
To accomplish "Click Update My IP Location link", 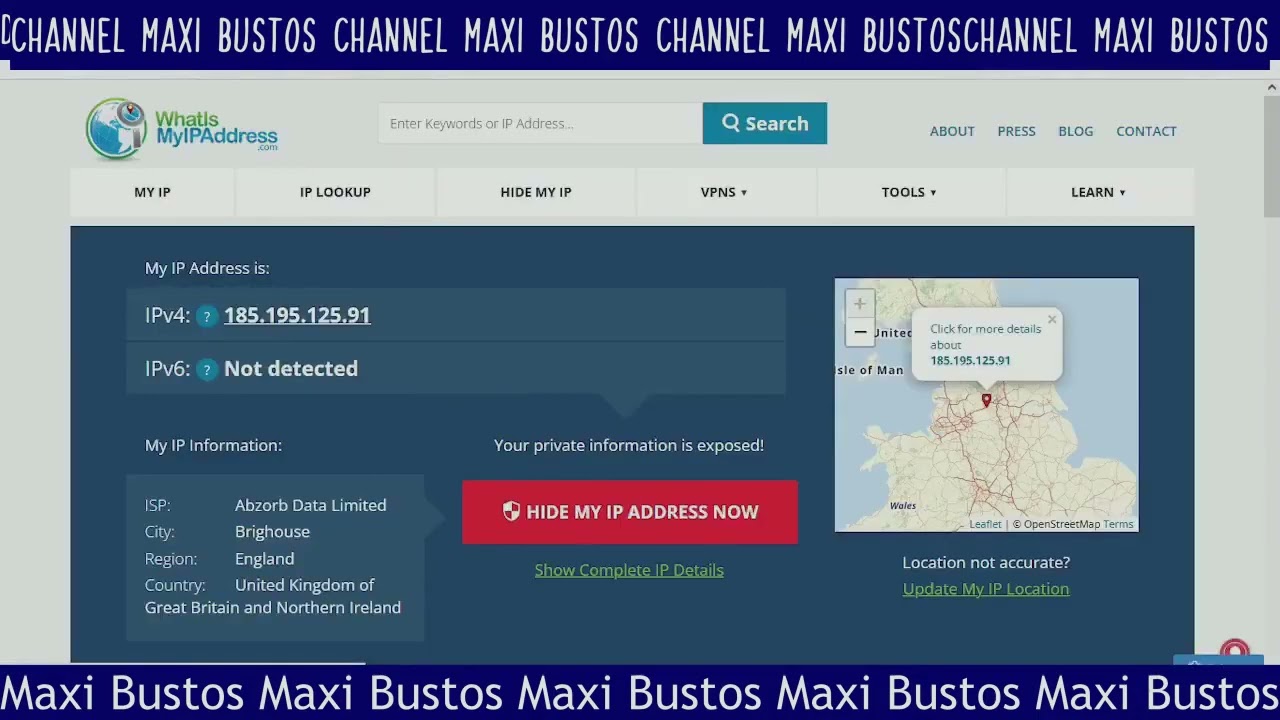I will 986,589.
